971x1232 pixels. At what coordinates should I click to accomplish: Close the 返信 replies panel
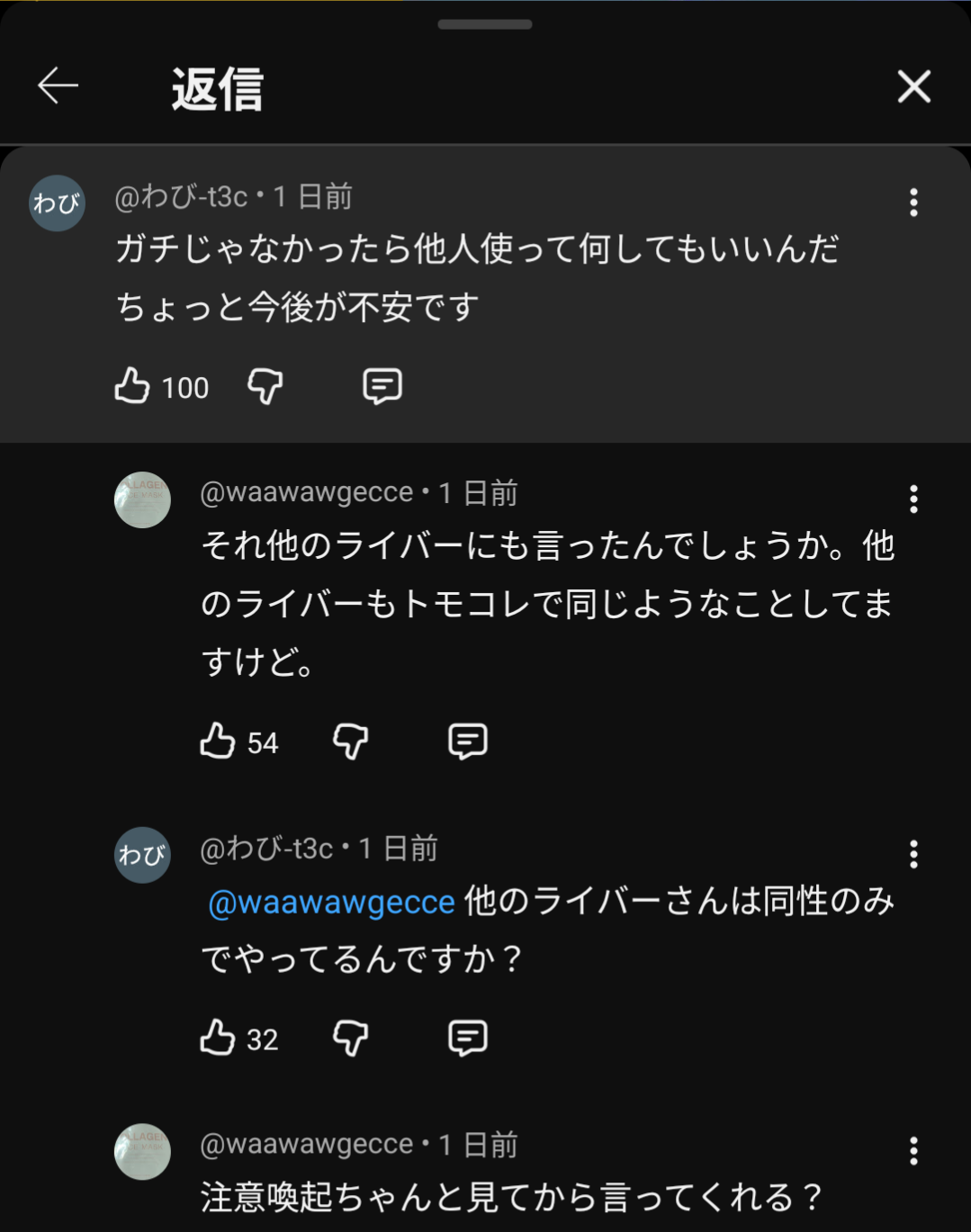click(x=913, y=86)
